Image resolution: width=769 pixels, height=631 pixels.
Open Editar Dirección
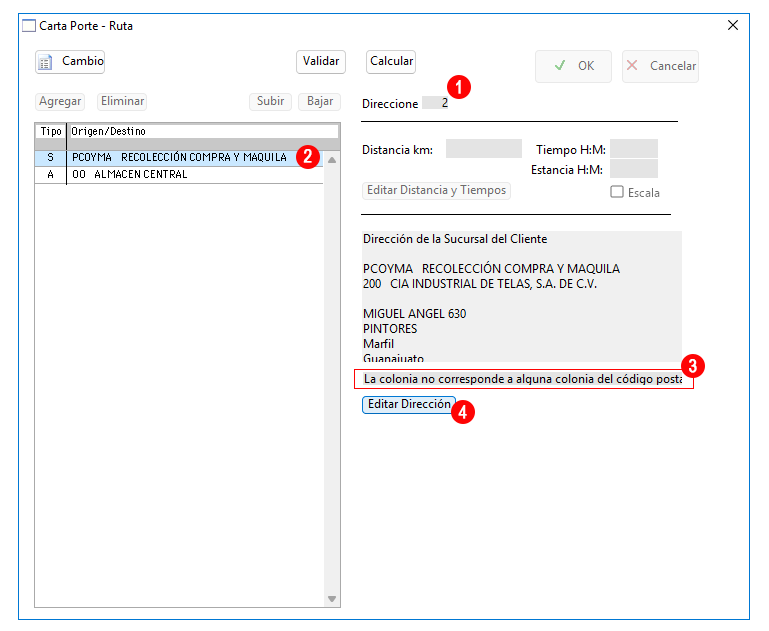click(409, 404)
